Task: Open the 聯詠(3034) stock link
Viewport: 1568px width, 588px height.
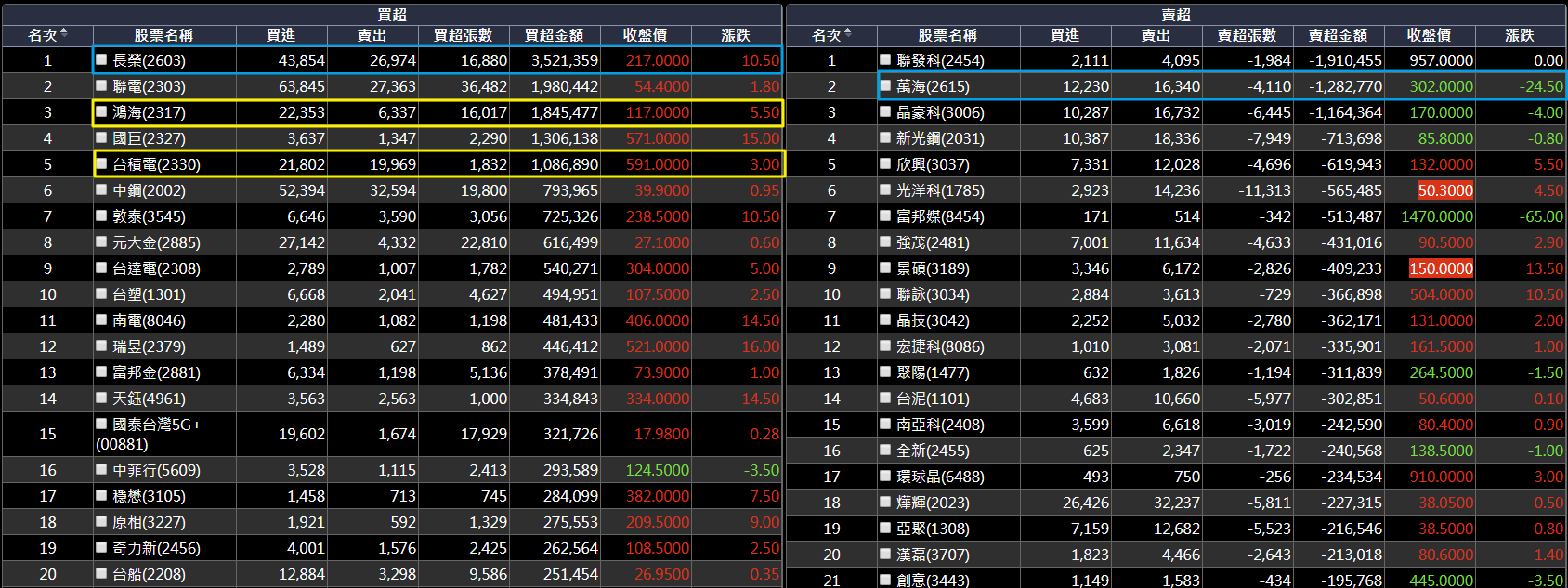Action: pos(933,294)
